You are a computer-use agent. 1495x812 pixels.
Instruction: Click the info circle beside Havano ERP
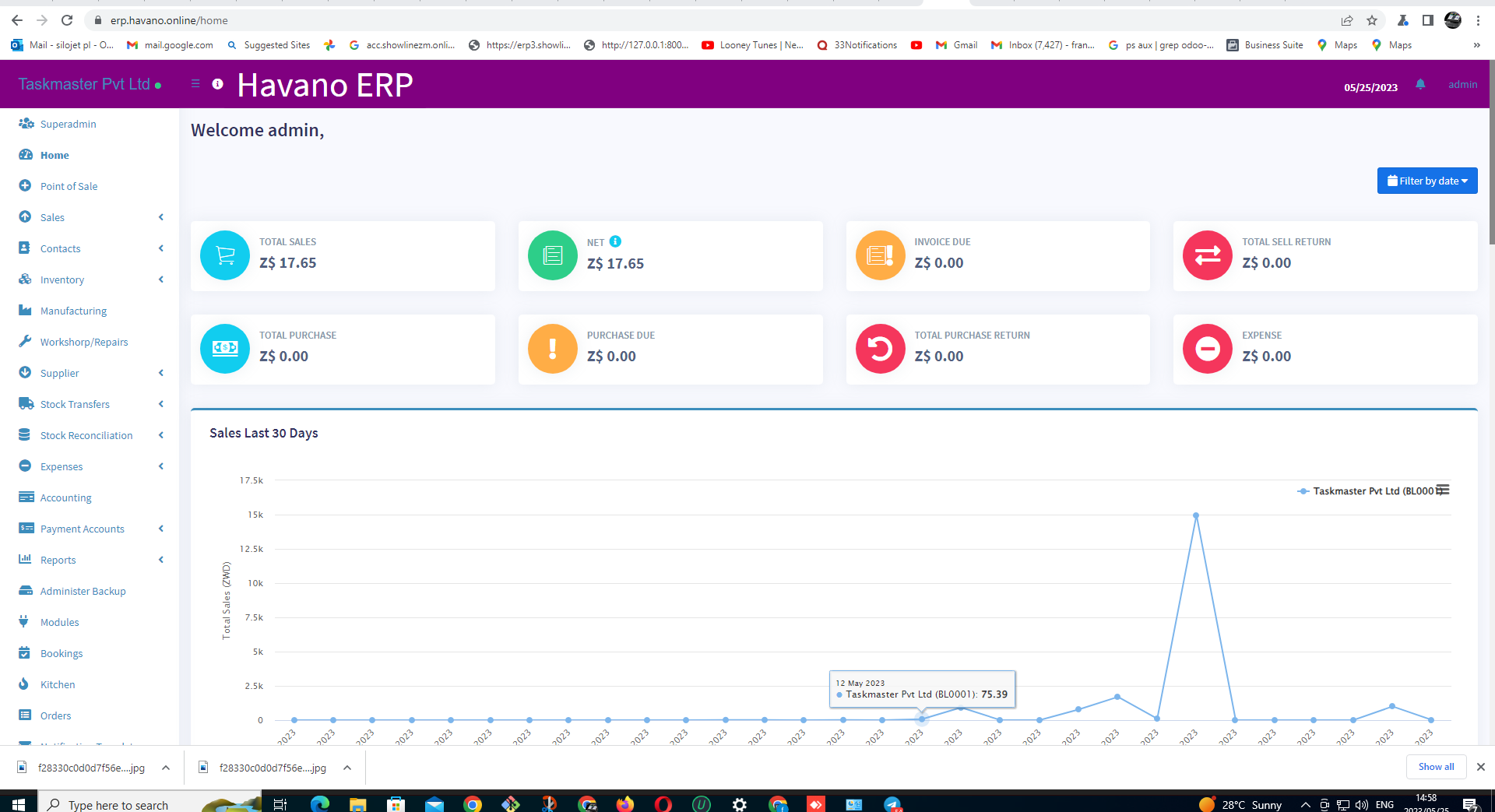pos(218,84)
